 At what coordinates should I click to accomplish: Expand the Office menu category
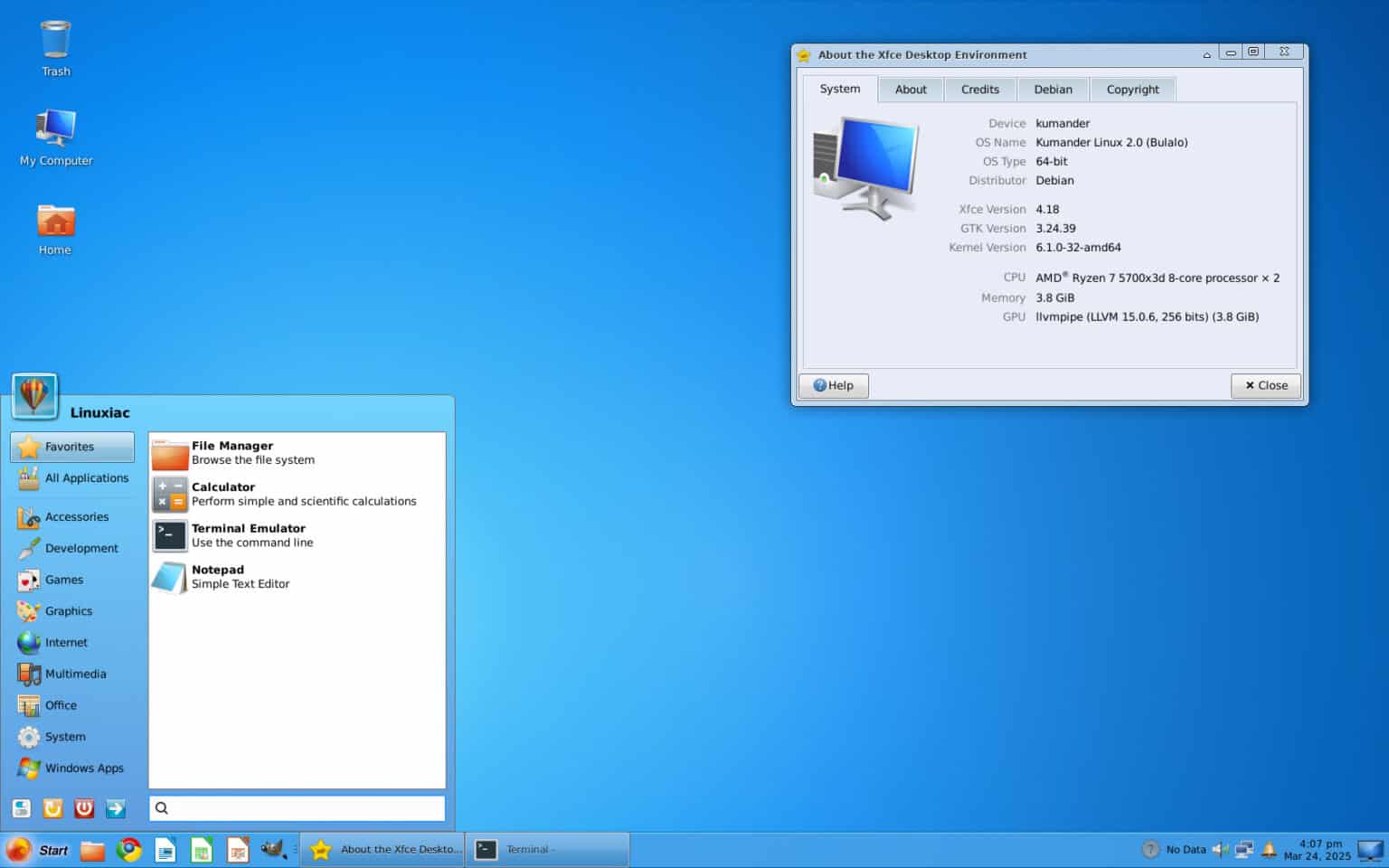(x=61, y=705)
